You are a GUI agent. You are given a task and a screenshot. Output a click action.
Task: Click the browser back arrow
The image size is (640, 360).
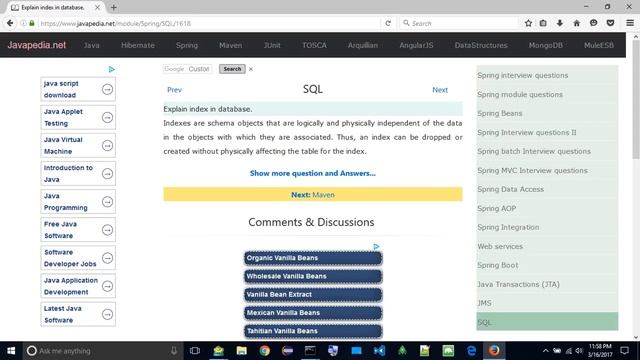click(10, 23)
